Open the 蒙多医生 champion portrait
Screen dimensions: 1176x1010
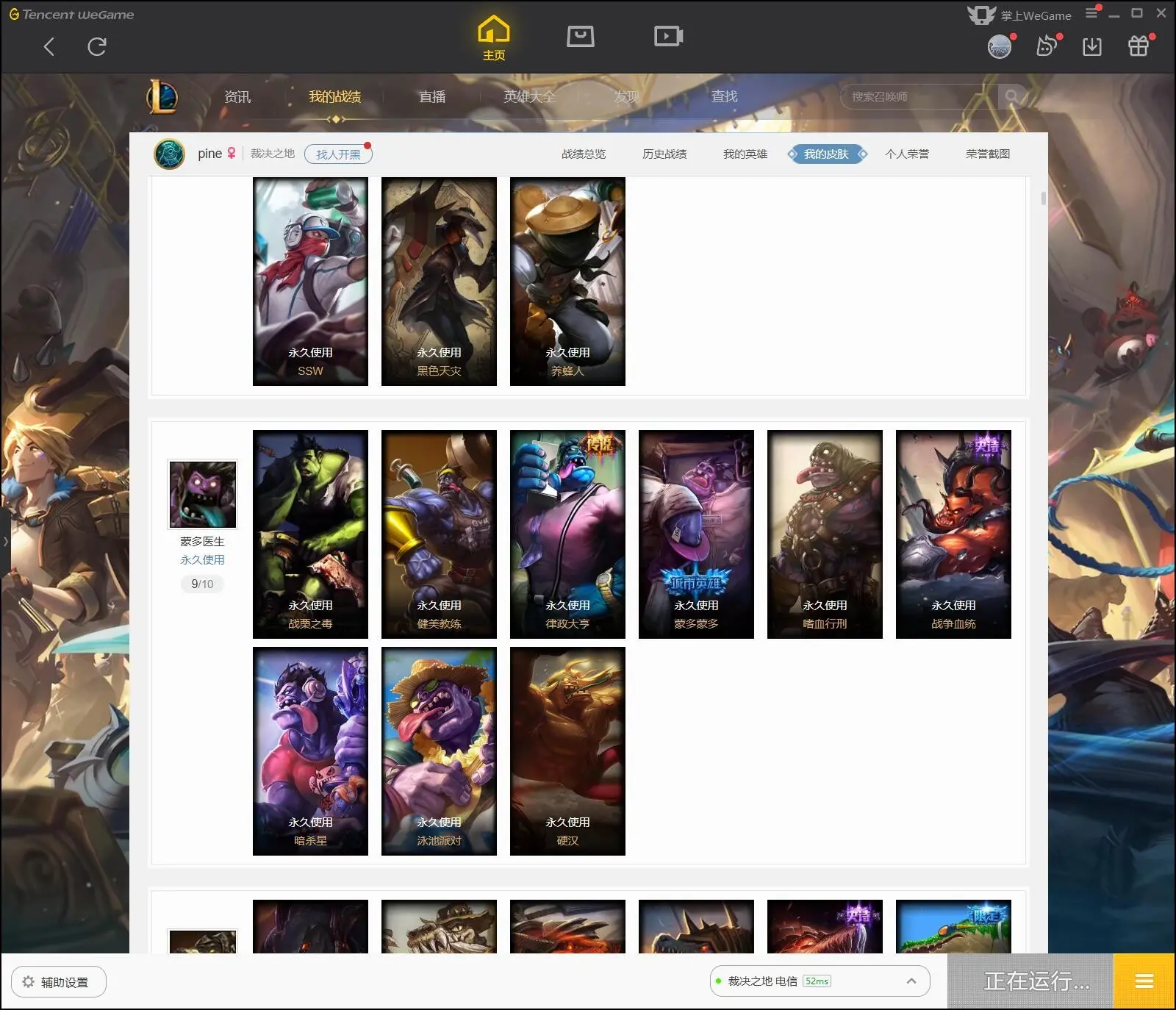(203, 494)
